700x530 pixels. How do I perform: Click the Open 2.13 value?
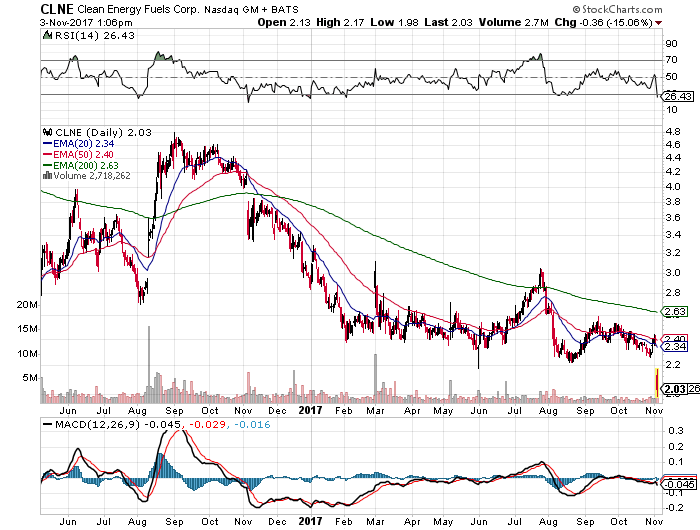pyautogui.click(x=284, y=22)
